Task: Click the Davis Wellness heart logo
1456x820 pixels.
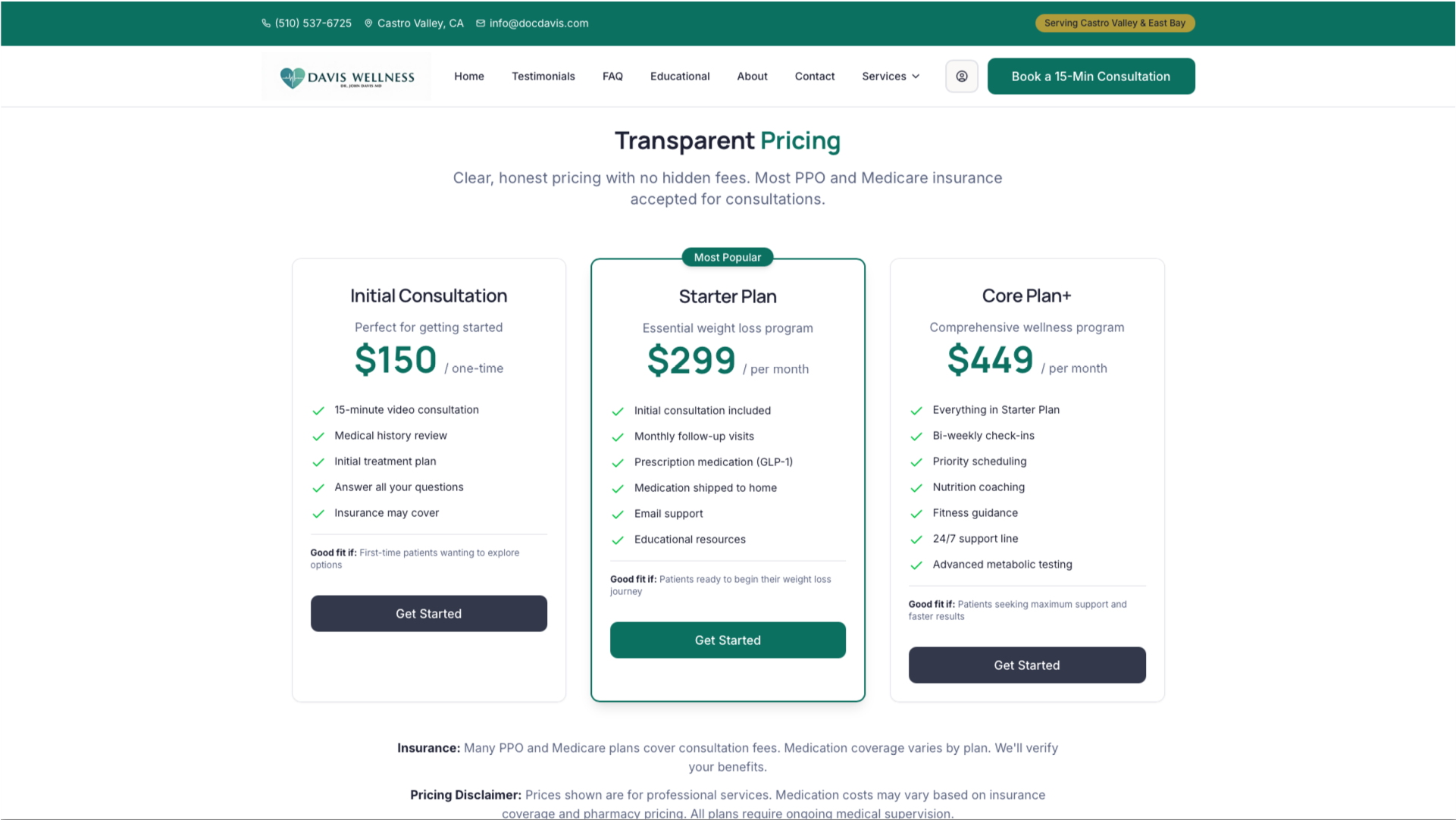Action: pos(292,77)
